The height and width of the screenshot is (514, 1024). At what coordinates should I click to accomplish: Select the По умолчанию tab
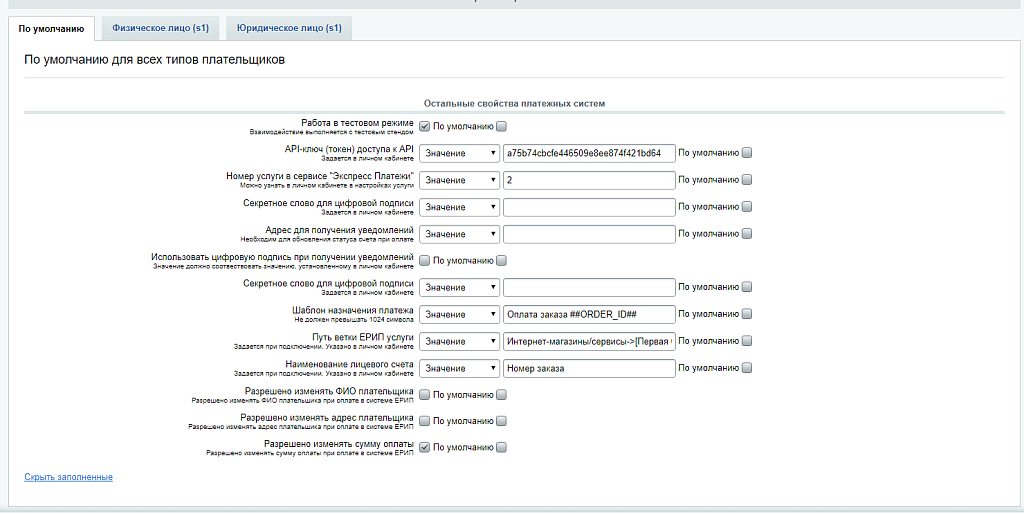point(51,28)
